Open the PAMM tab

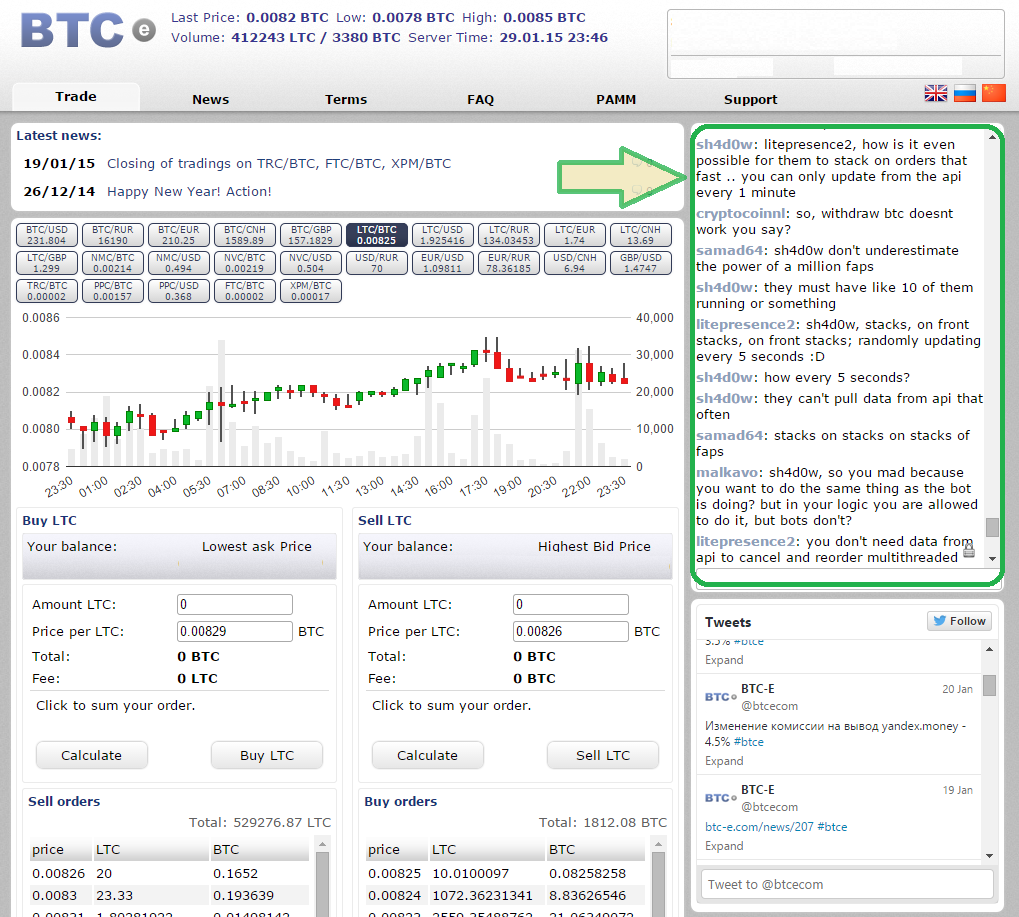(616, 99)
